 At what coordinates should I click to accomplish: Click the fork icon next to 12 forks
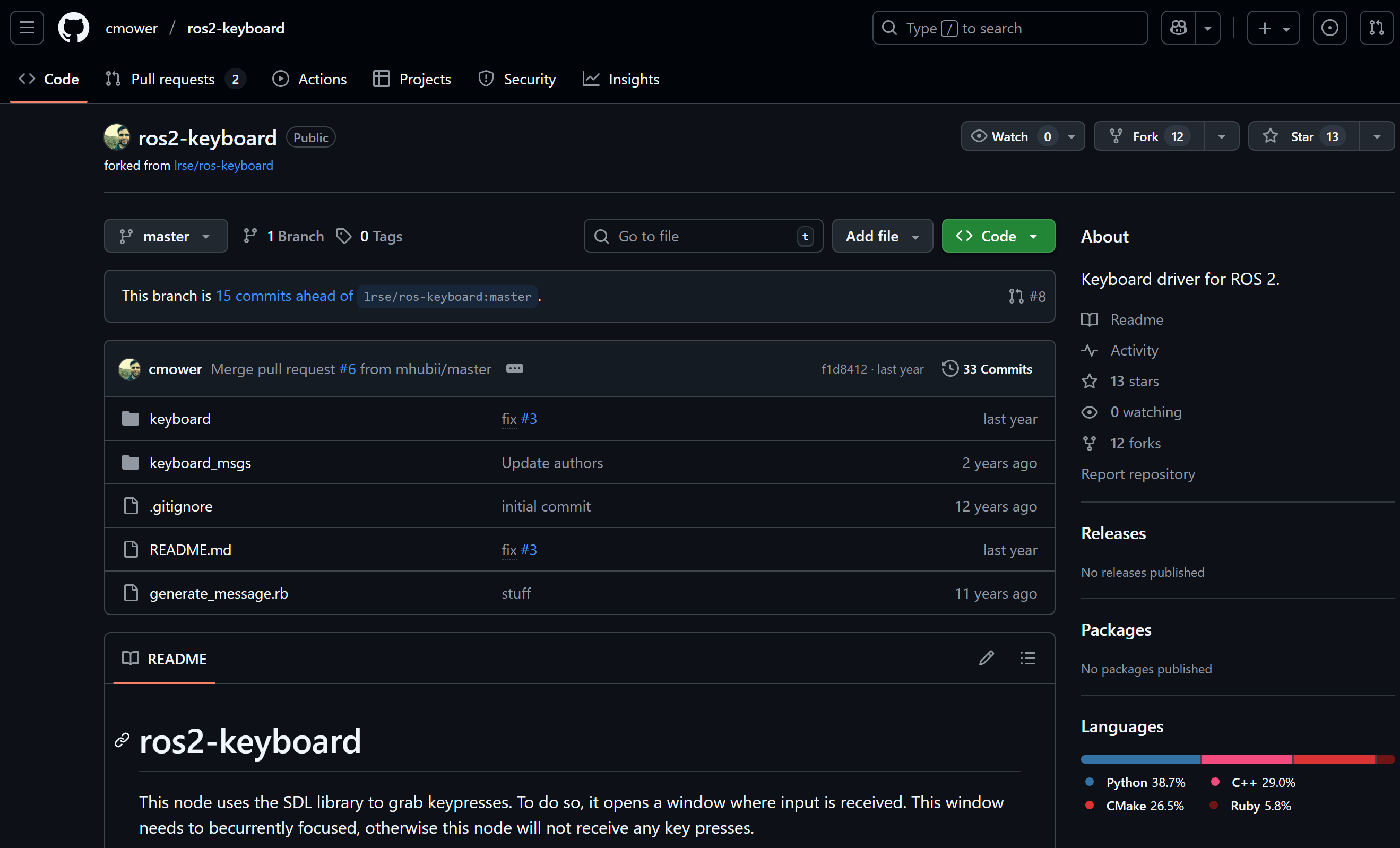coord(1089,443)
